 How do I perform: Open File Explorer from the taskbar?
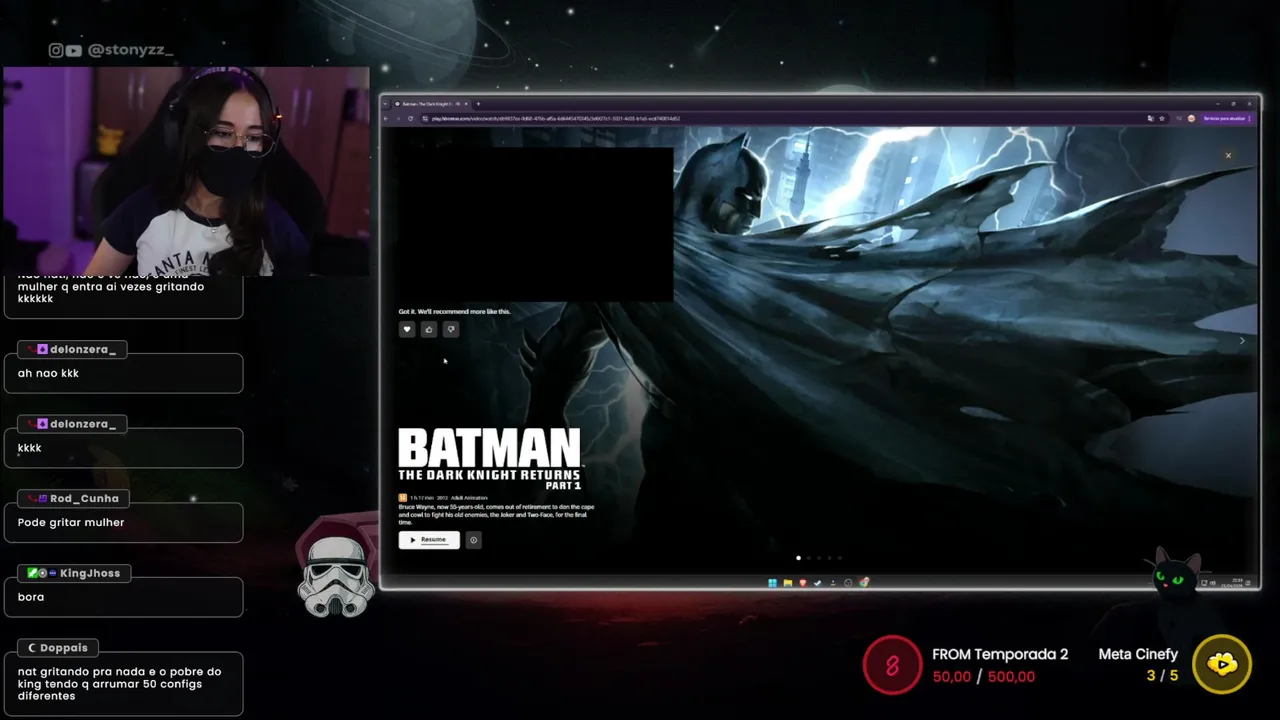pyautogui.click(x=788, y=582)
